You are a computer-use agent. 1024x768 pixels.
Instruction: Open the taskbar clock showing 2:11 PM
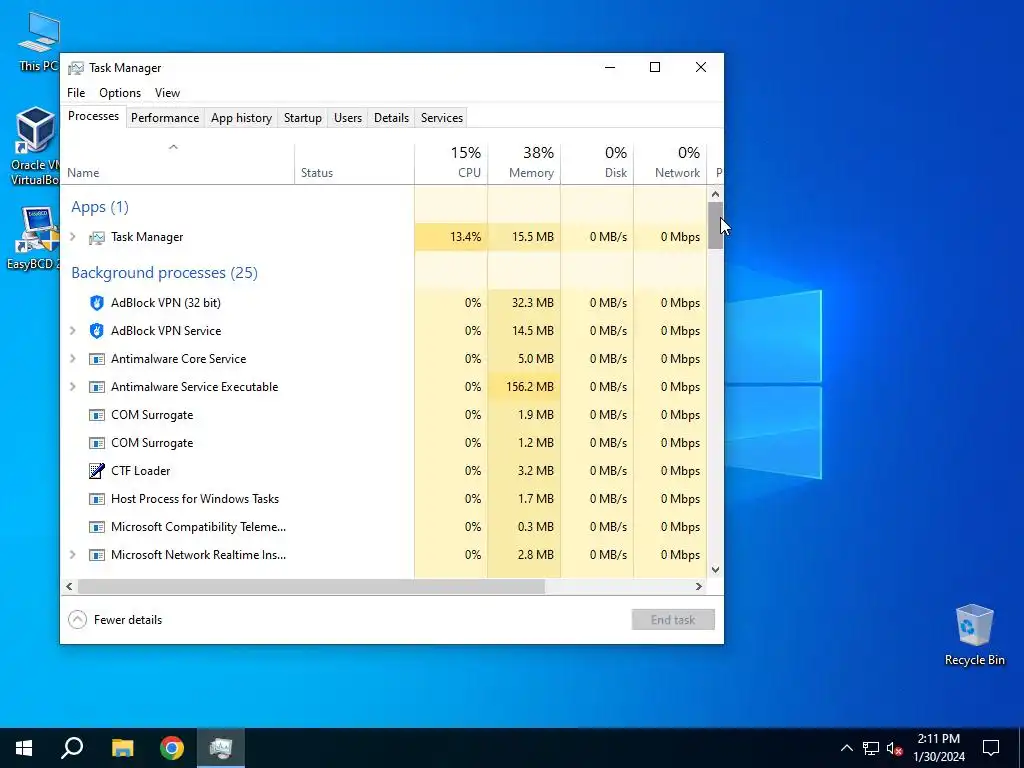pyautogui.click(x=938, y=748)
